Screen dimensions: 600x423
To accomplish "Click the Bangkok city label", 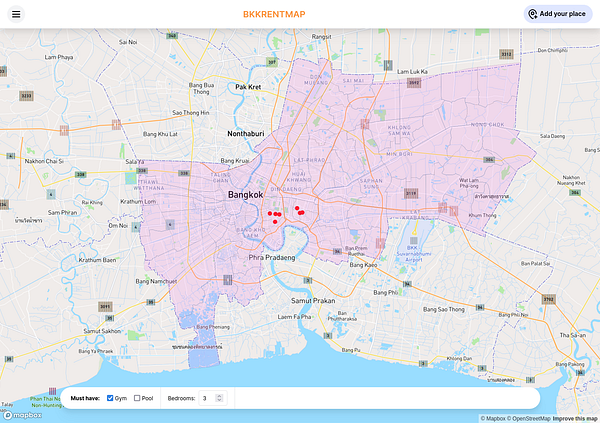I will click(x=245, y=194).
